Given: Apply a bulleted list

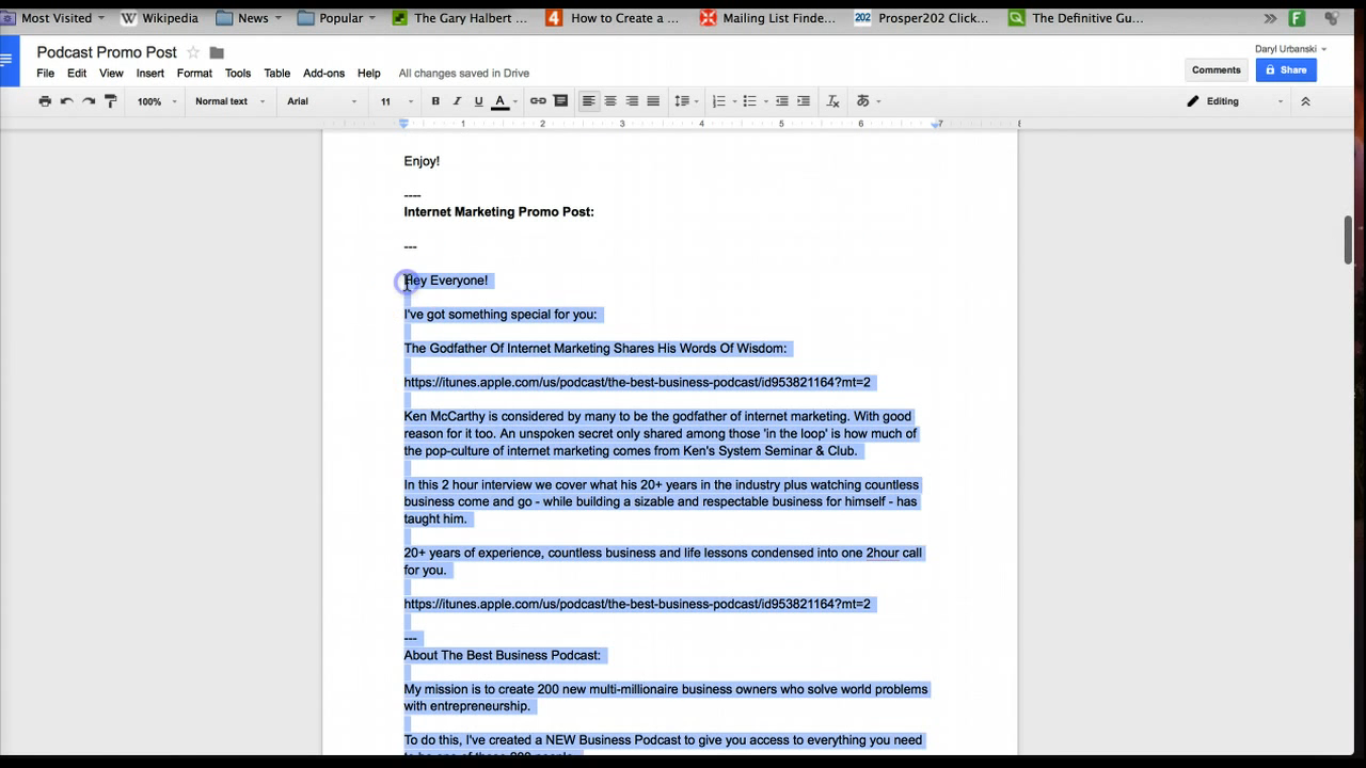Looking at the screenshot, I should point(750,101).
